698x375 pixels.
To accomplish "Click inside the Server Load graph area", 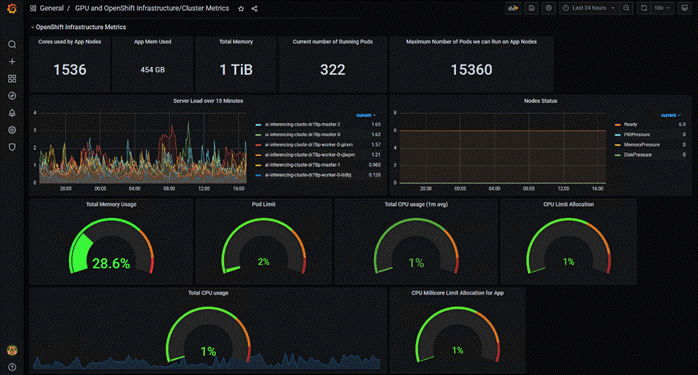I will (142, 148).
